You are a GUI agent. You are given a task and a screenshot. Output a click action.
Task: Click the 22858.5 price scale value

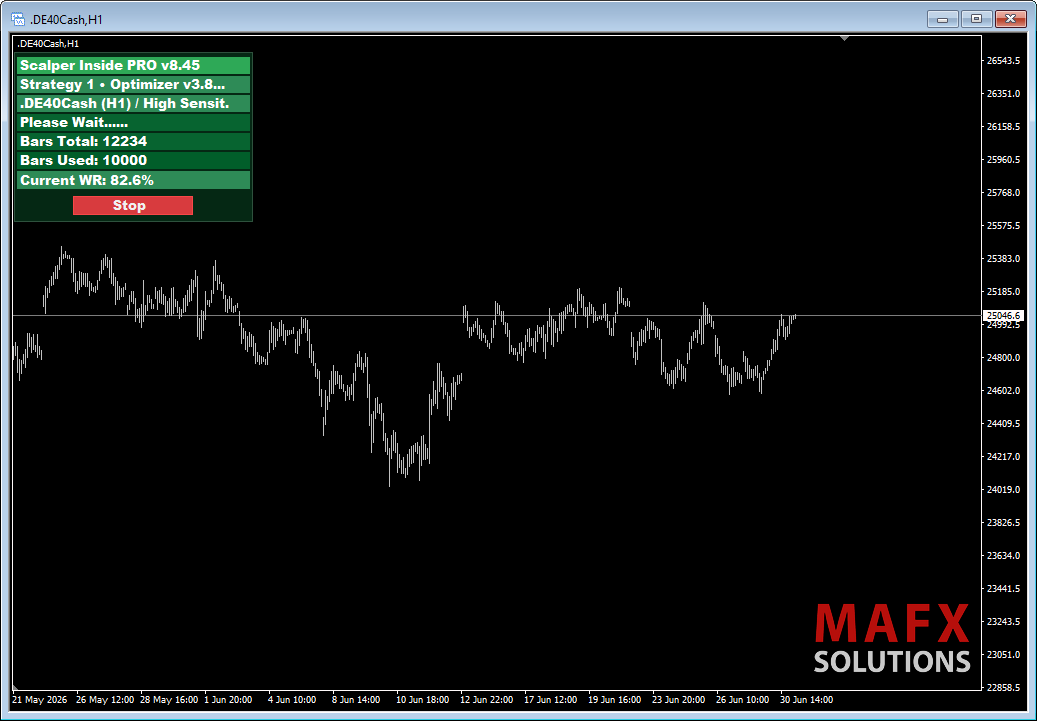pos(1003,687)
